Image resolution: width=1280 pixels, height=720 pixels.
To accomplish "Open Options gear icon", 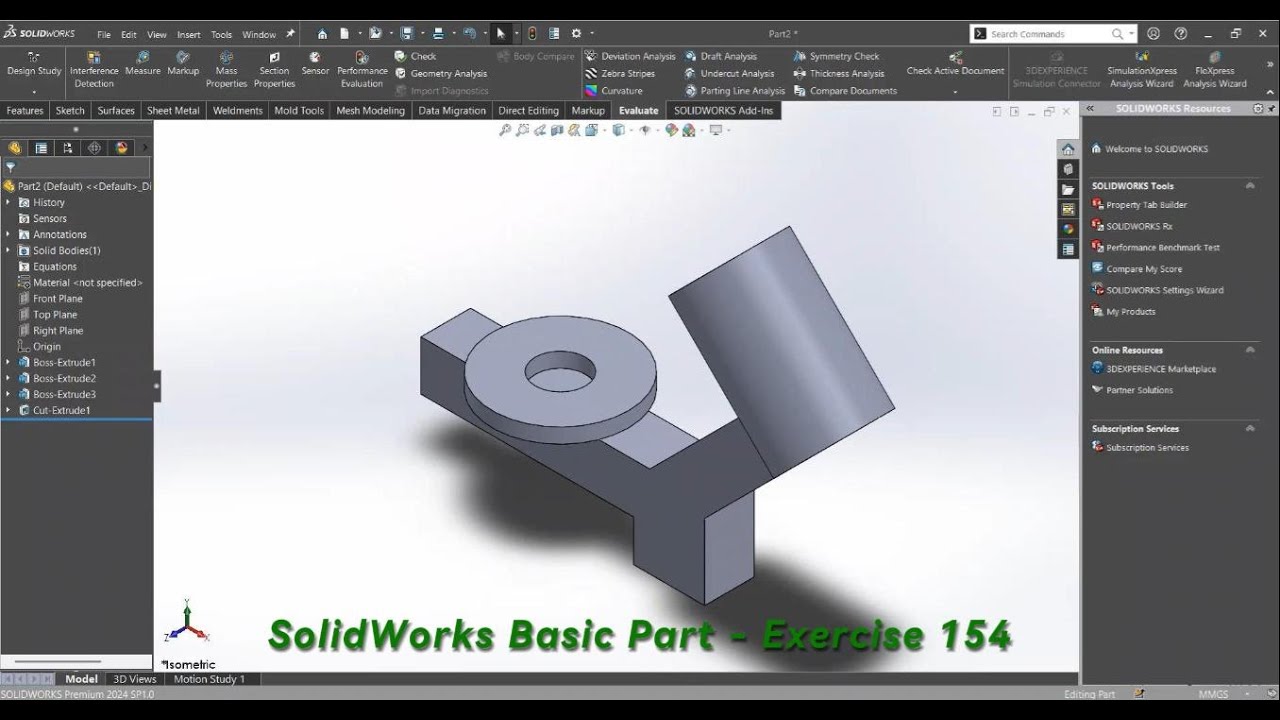I will point(577,33).
